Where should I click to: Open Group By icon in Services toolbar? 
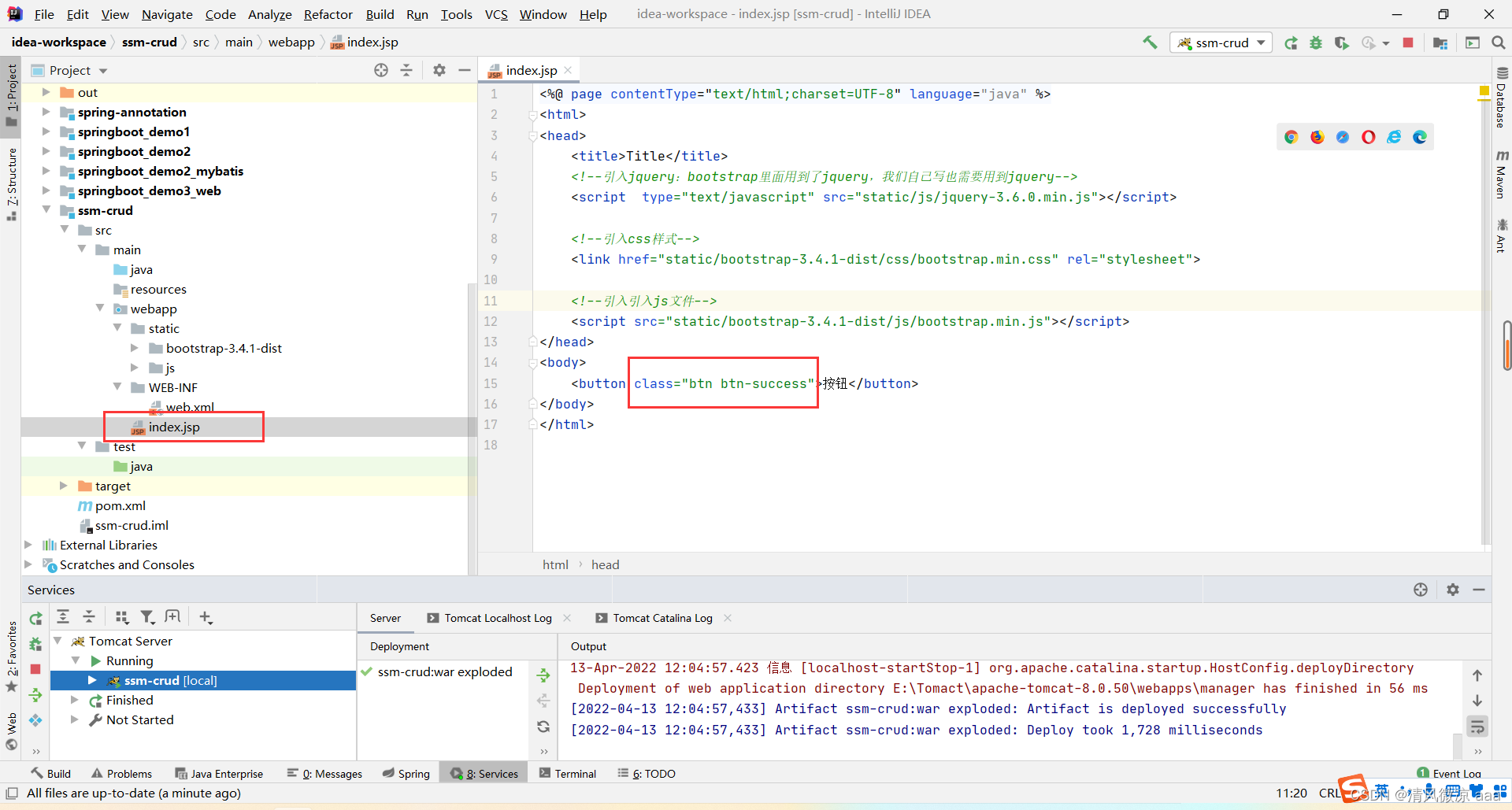point(121,617)
